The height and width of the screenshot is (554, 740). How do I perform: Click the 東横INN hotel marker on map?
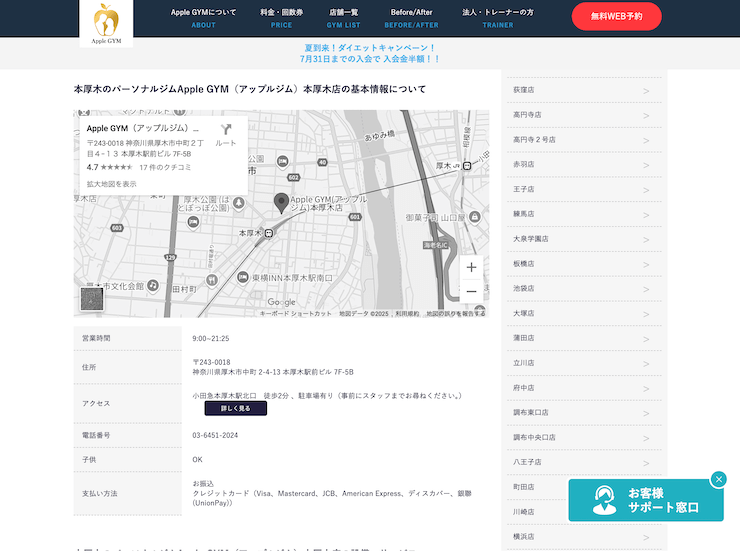click(x=243, y=277)
